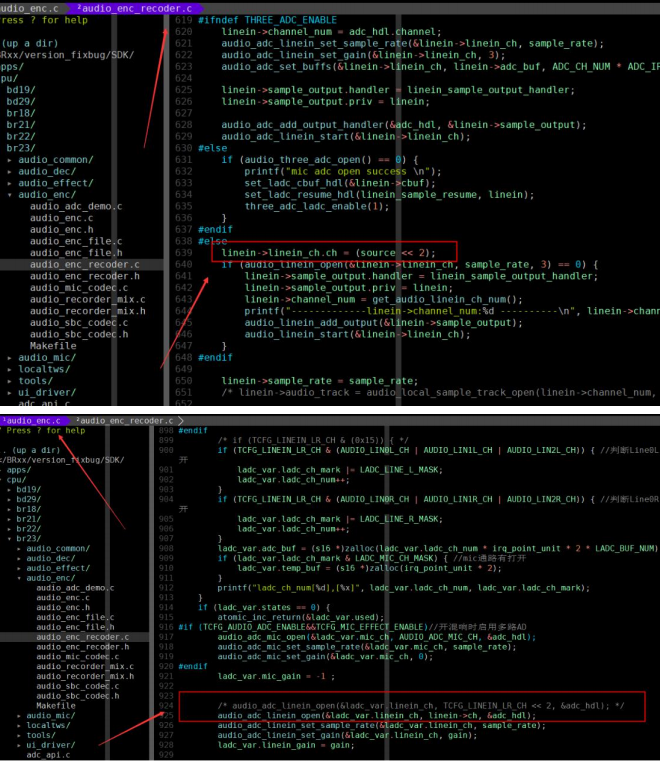Place cursor on 'audio_three_adc_open()' line 631

click(308, 160)
